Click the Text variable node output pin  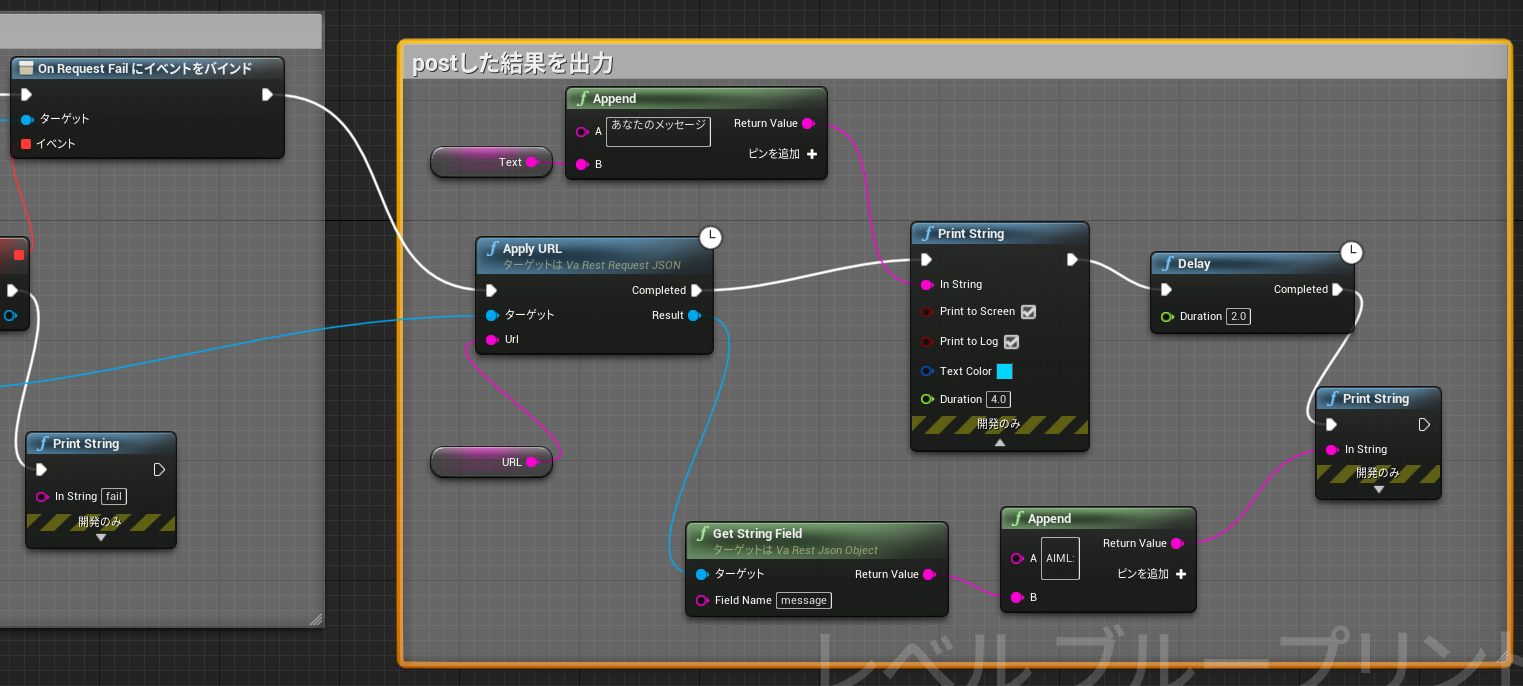(x=532, y=162)
